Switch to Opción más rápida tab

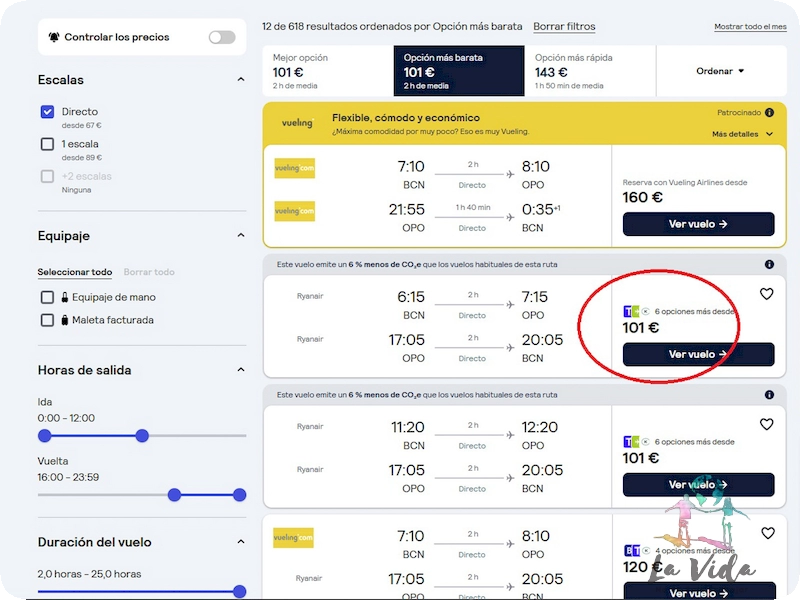tap(590, 71)
